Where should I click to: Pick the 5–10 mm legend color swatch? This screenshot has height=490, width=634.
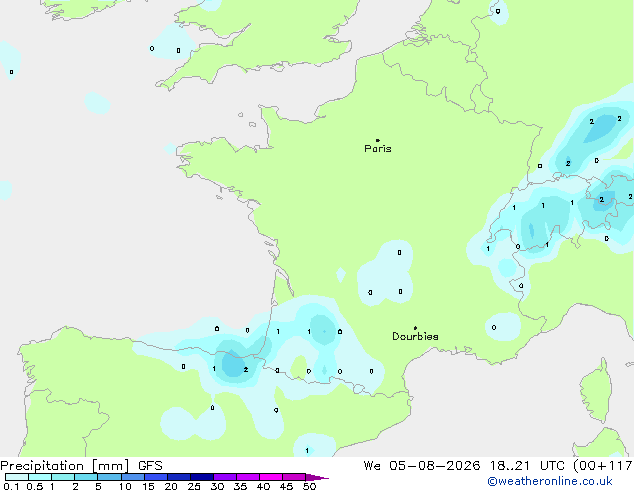coord(109,477)
